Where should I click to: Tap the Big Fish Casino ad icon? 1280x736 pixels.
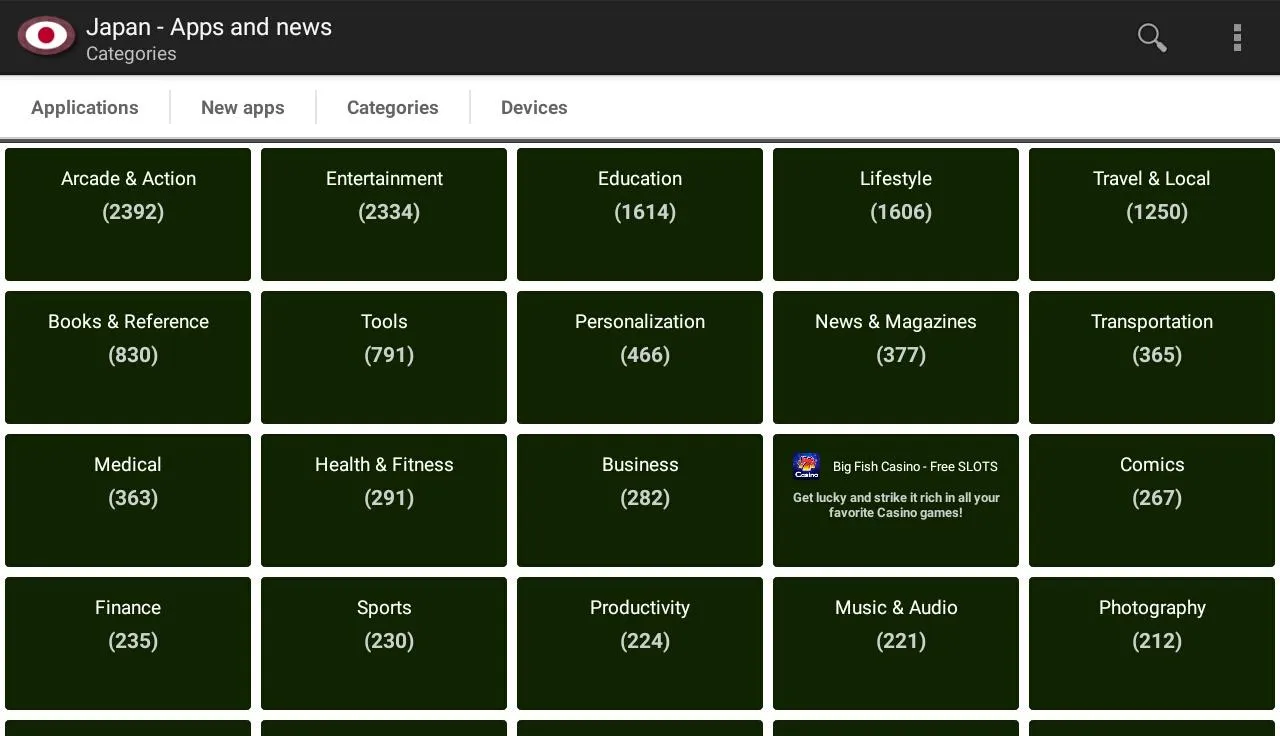(x=806, y=466)
